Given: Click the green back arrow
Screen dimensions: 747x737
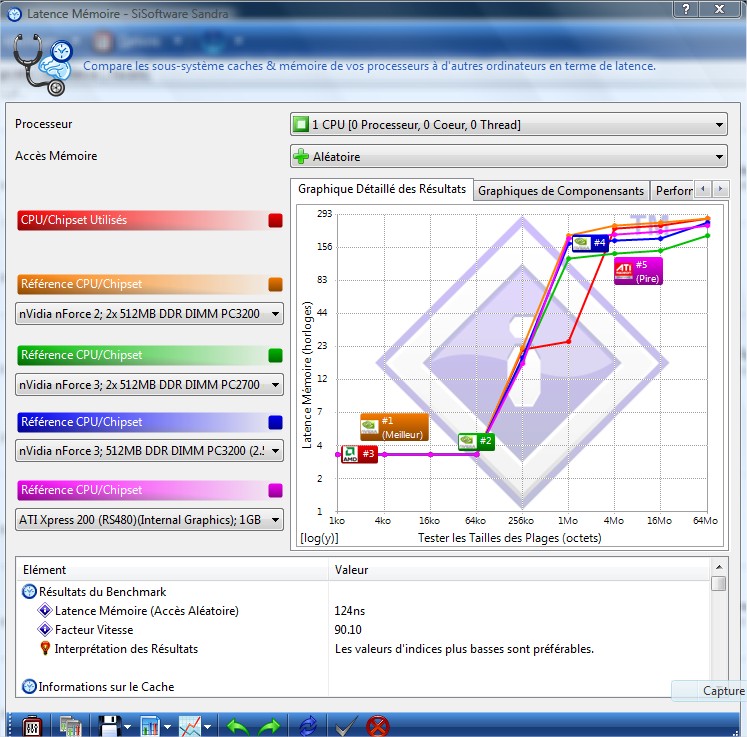Looking at the screenshot, I should pyautogui.click(x=237, y=727).
